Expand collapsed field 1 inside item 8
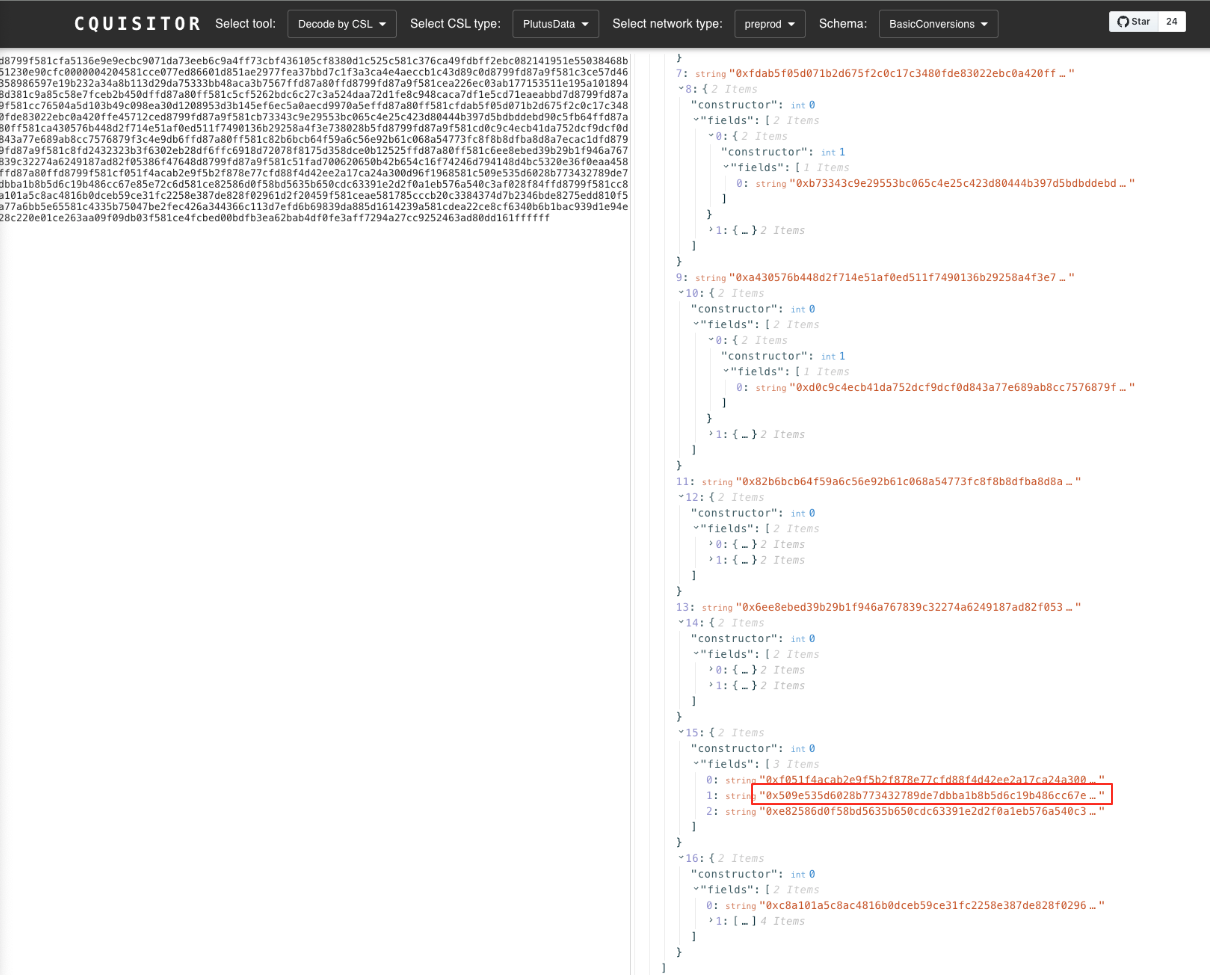The width and height of the screenshot is (1210, 975). (x=711, y=231)
